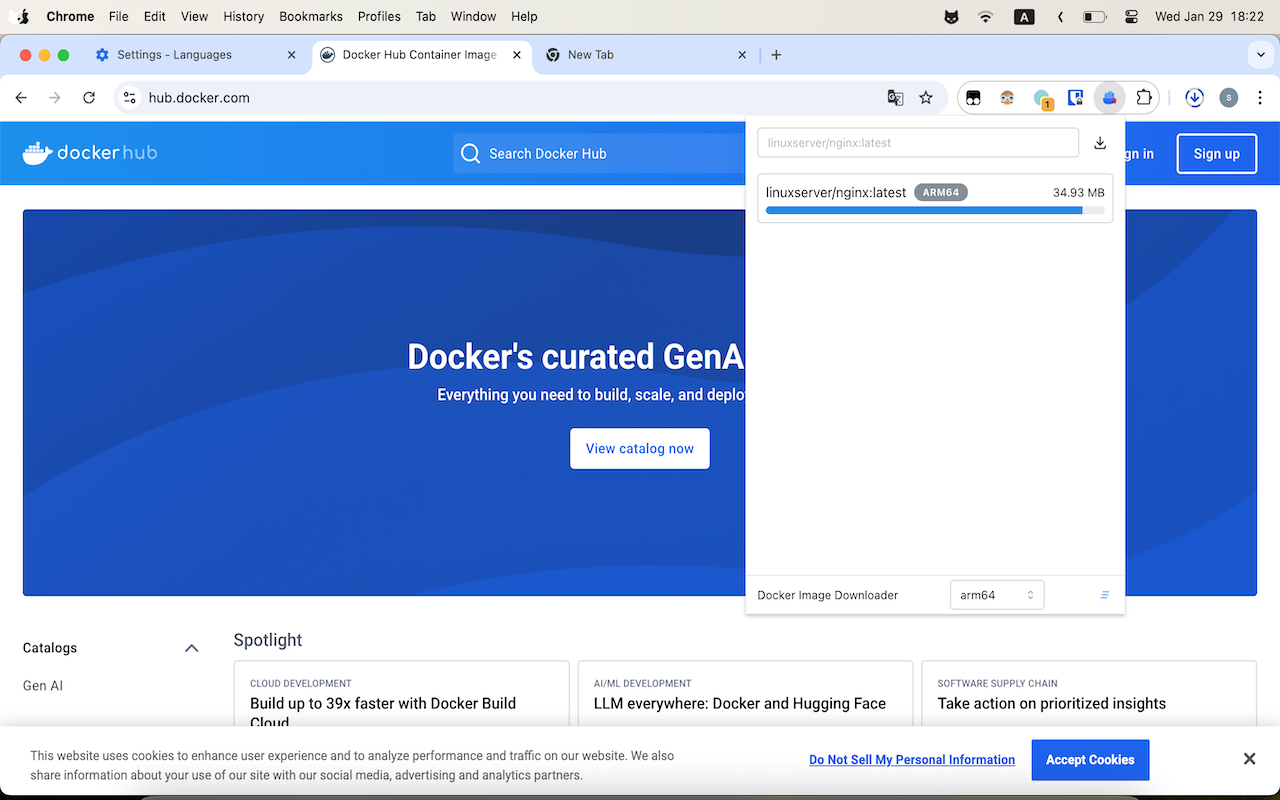1280x800 pixels.
Task: Click the search magnifier icon
Action: point(470,154)
